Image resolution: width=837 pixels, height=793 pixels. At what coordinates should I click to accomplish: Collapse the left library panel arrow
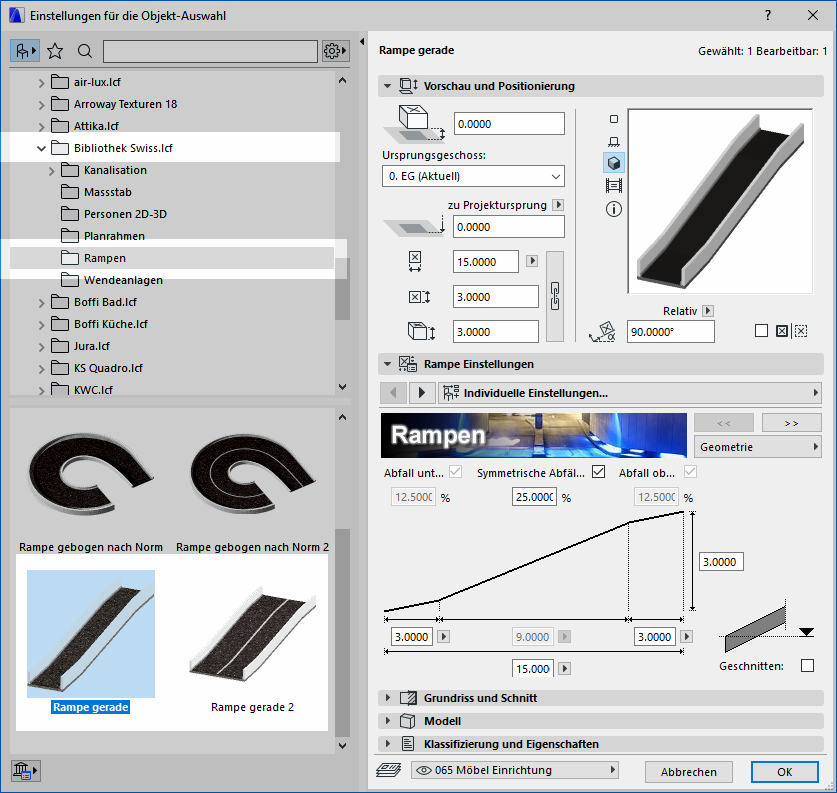[x=362, y=41]
